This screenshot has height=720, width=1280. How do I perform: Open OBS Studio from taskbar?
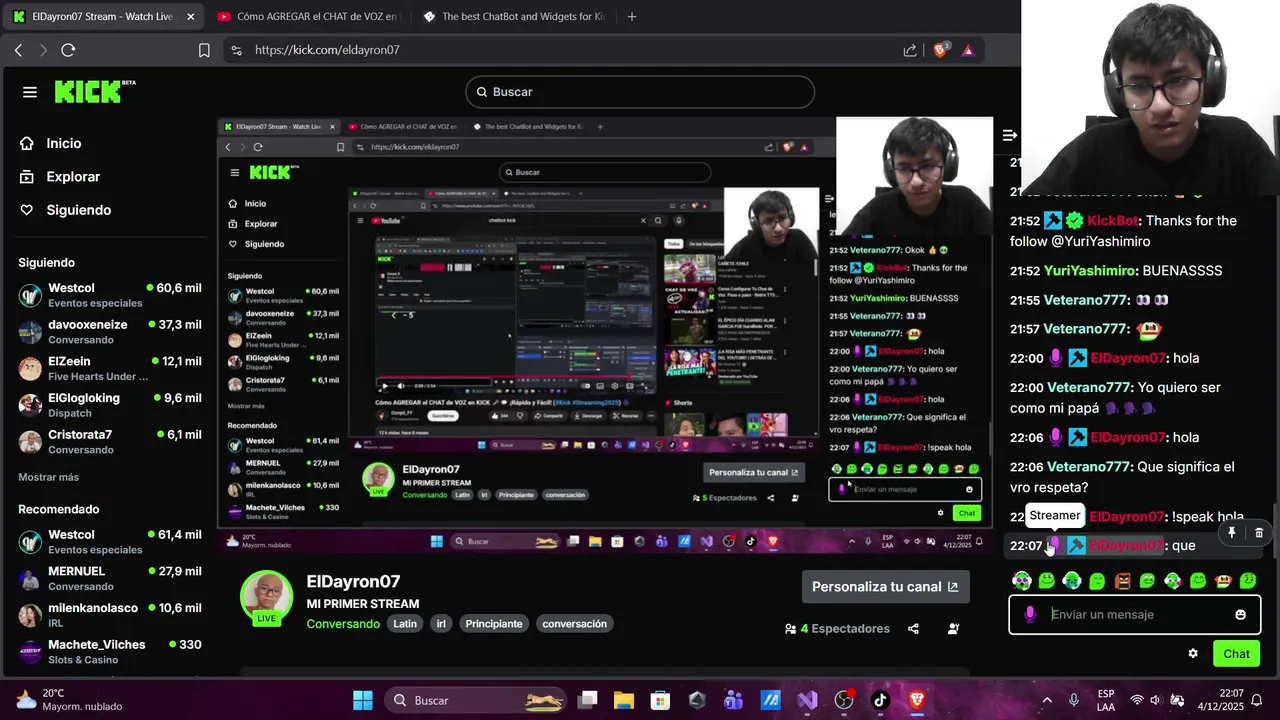click(843, 700)
